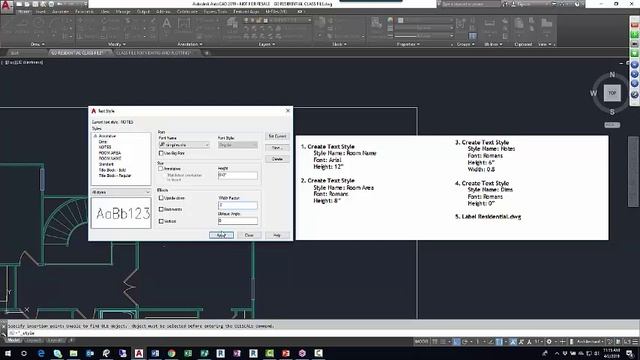Enable Backwards effect checkbox

[161, 209]
